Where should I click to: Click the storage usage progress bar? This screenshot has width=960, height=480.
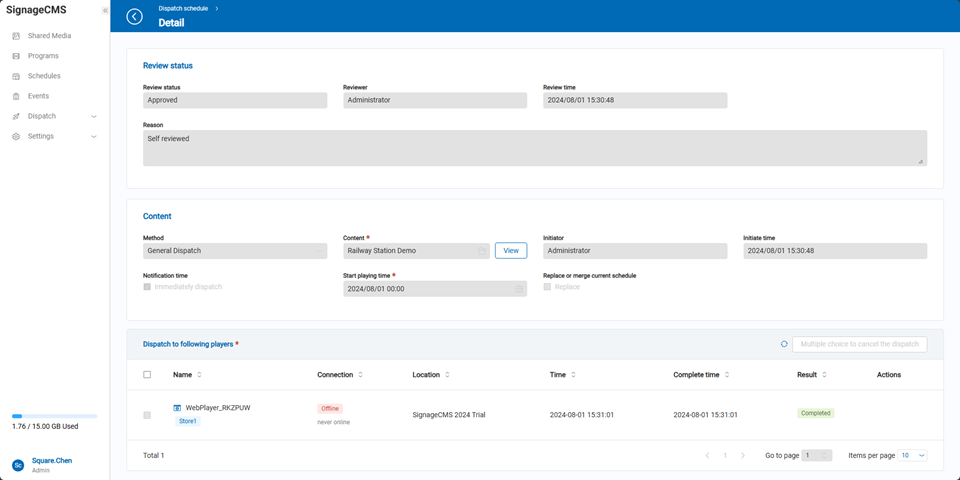tap(55, 416)
